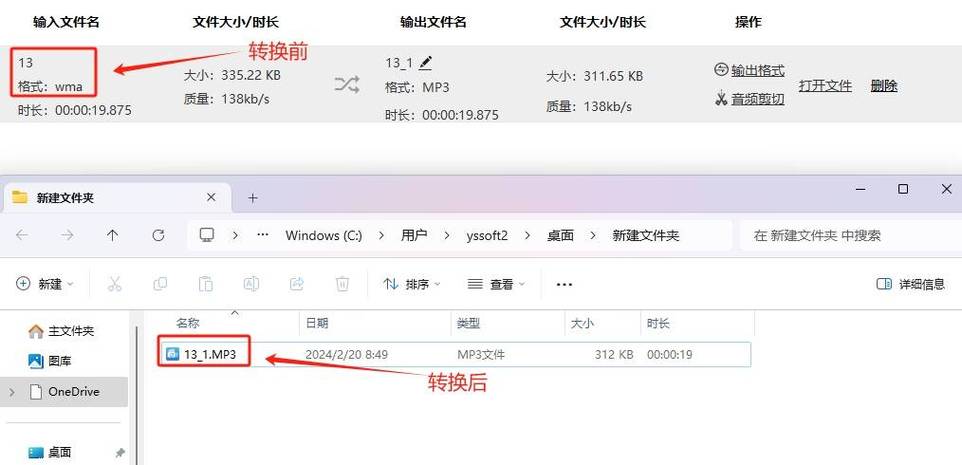The width and height of the screenshot is (962, 465).
Task: Click the 打开文件 link
Action: pos(825,86)
